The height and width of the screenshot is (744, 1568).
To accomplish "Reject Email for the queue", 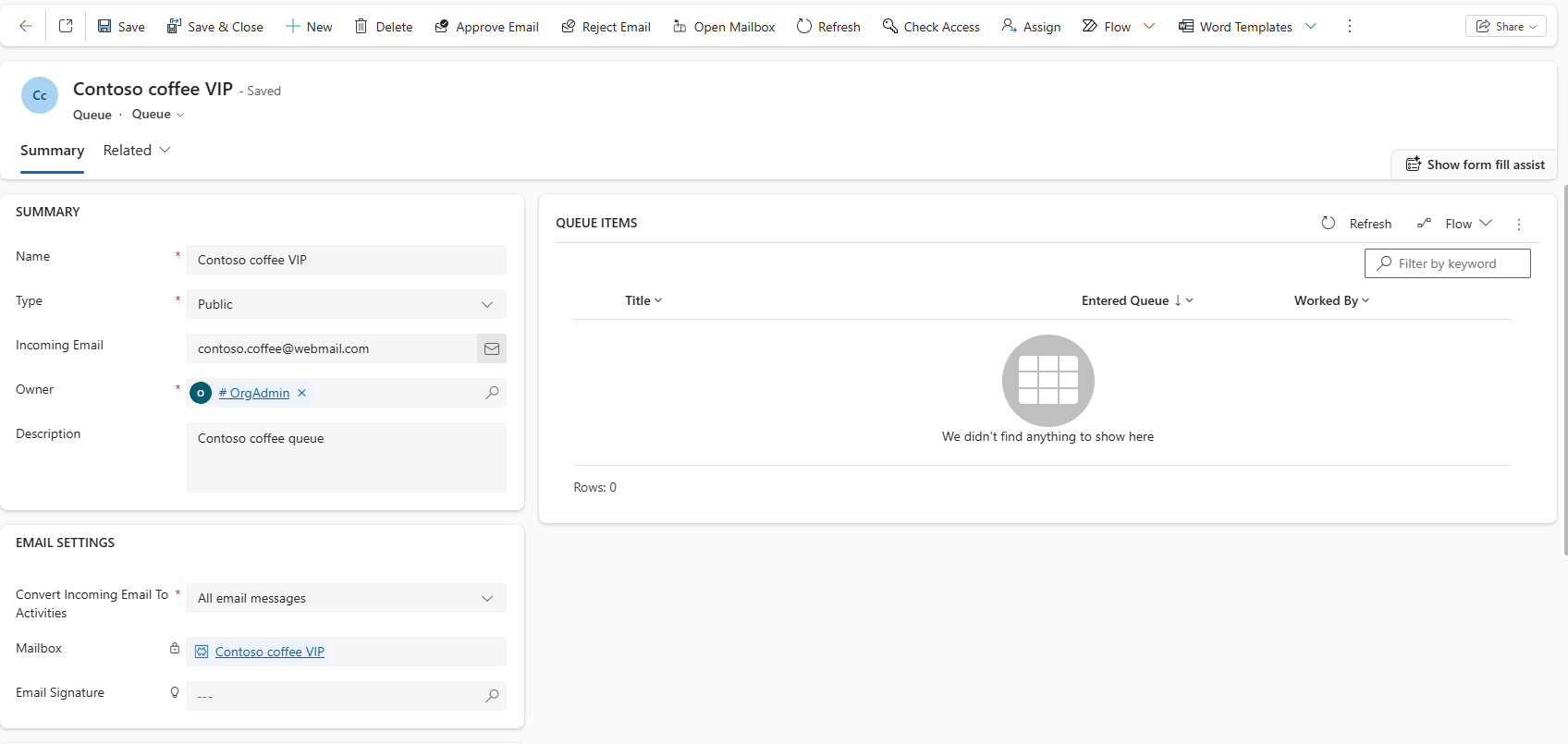I will [x=606, y=27].
